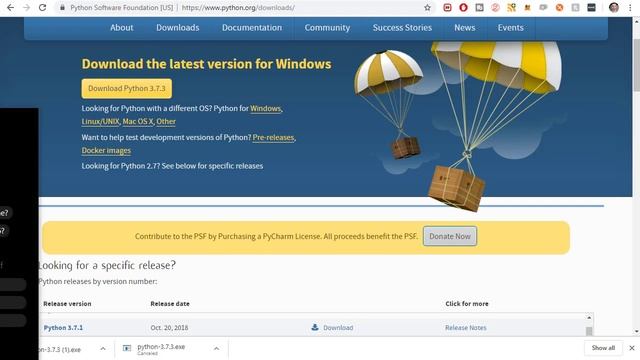
Task: Reload the page with the refresh icon
Action: [42, 7]
